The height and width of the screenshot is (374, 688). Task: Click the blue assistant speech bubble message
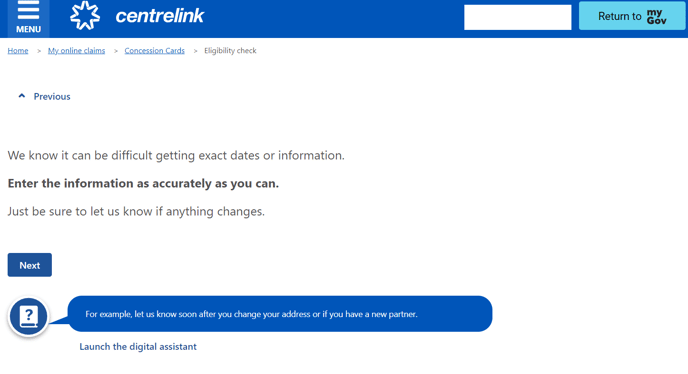click(280, 314)
